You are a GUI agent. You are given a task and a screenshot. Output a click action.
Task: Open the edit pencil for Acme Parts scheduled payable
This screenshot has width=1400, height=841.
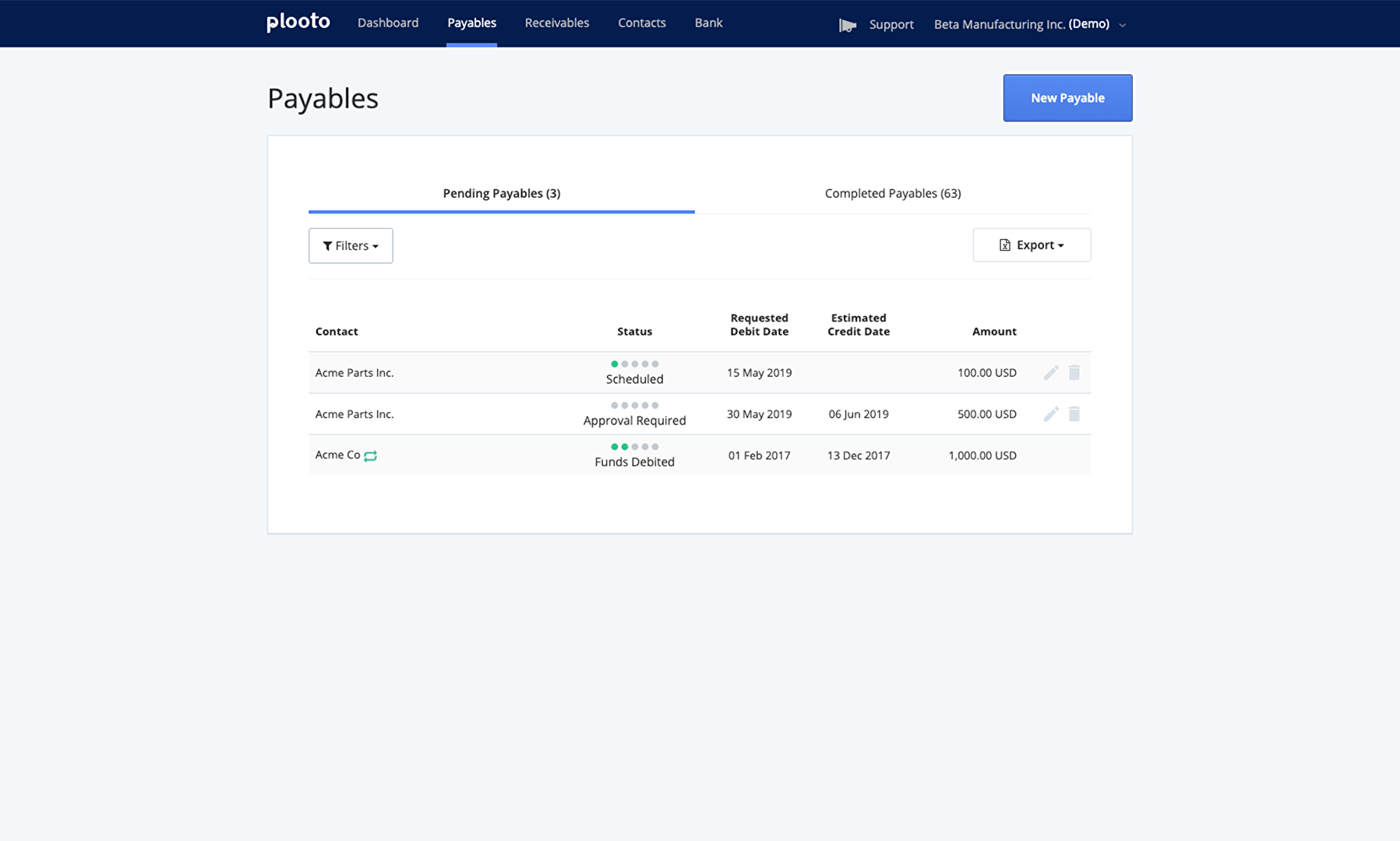(1051, 372)
